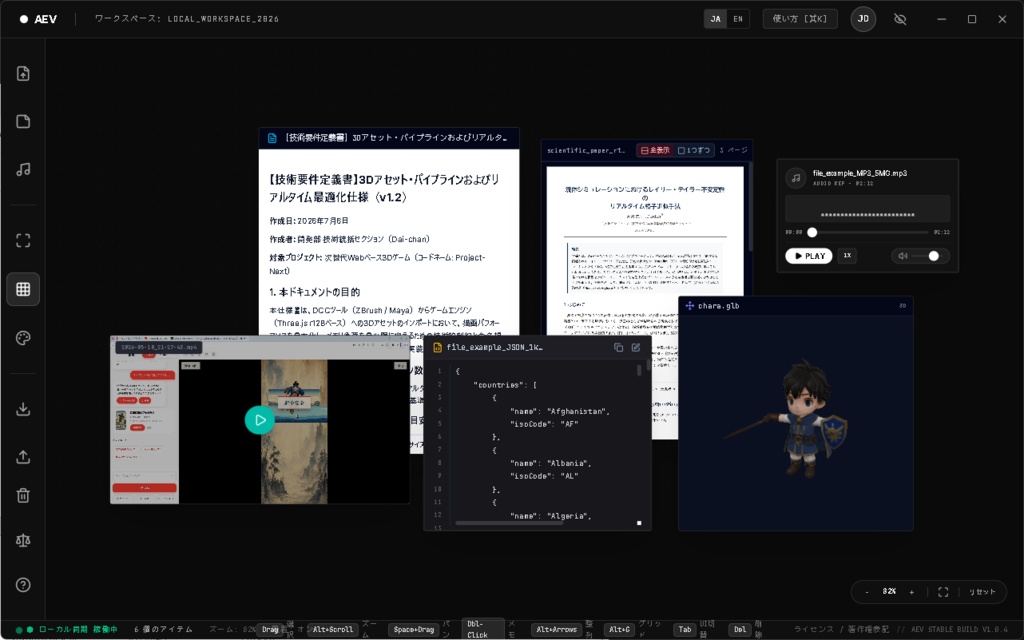Change the 1X playback speed selector
This screenshot has height=640, width=1024.
tap(847, 255)
